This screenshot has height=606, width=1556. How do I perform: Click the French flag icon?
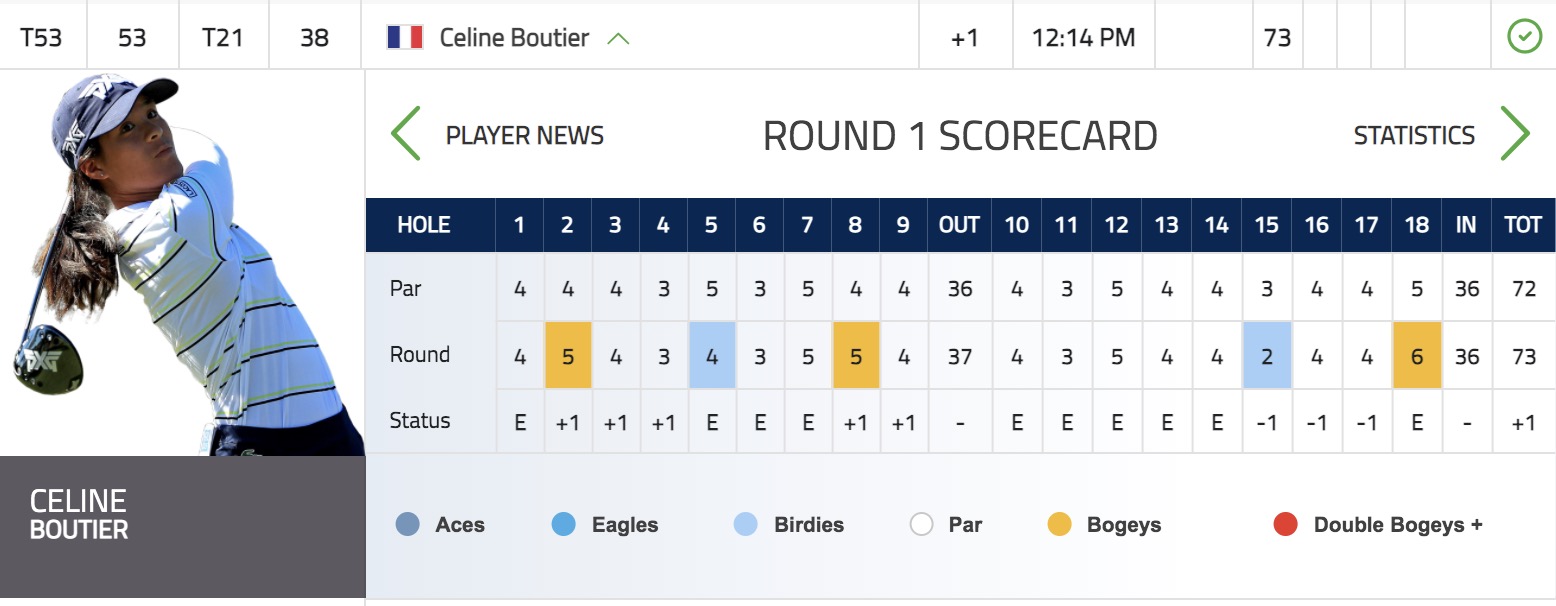click(405, 38)
